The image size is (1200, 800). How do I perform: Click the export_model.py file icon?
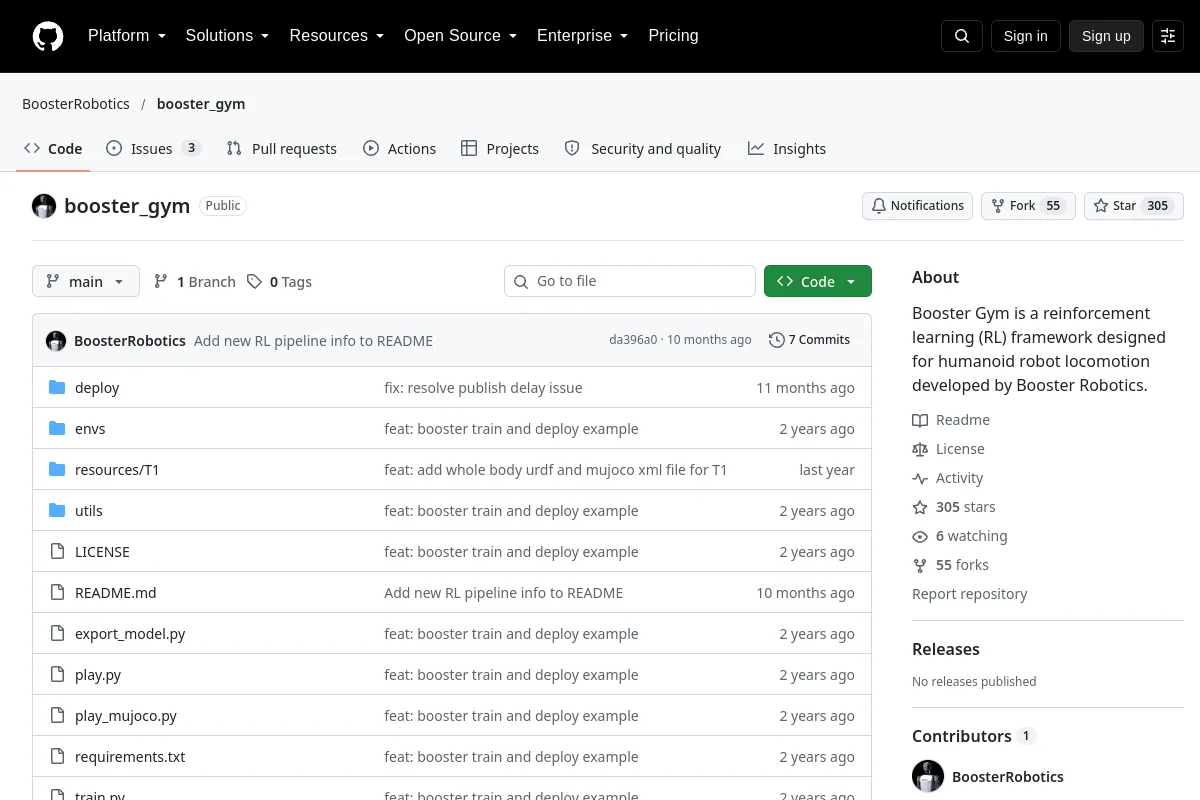57,634
